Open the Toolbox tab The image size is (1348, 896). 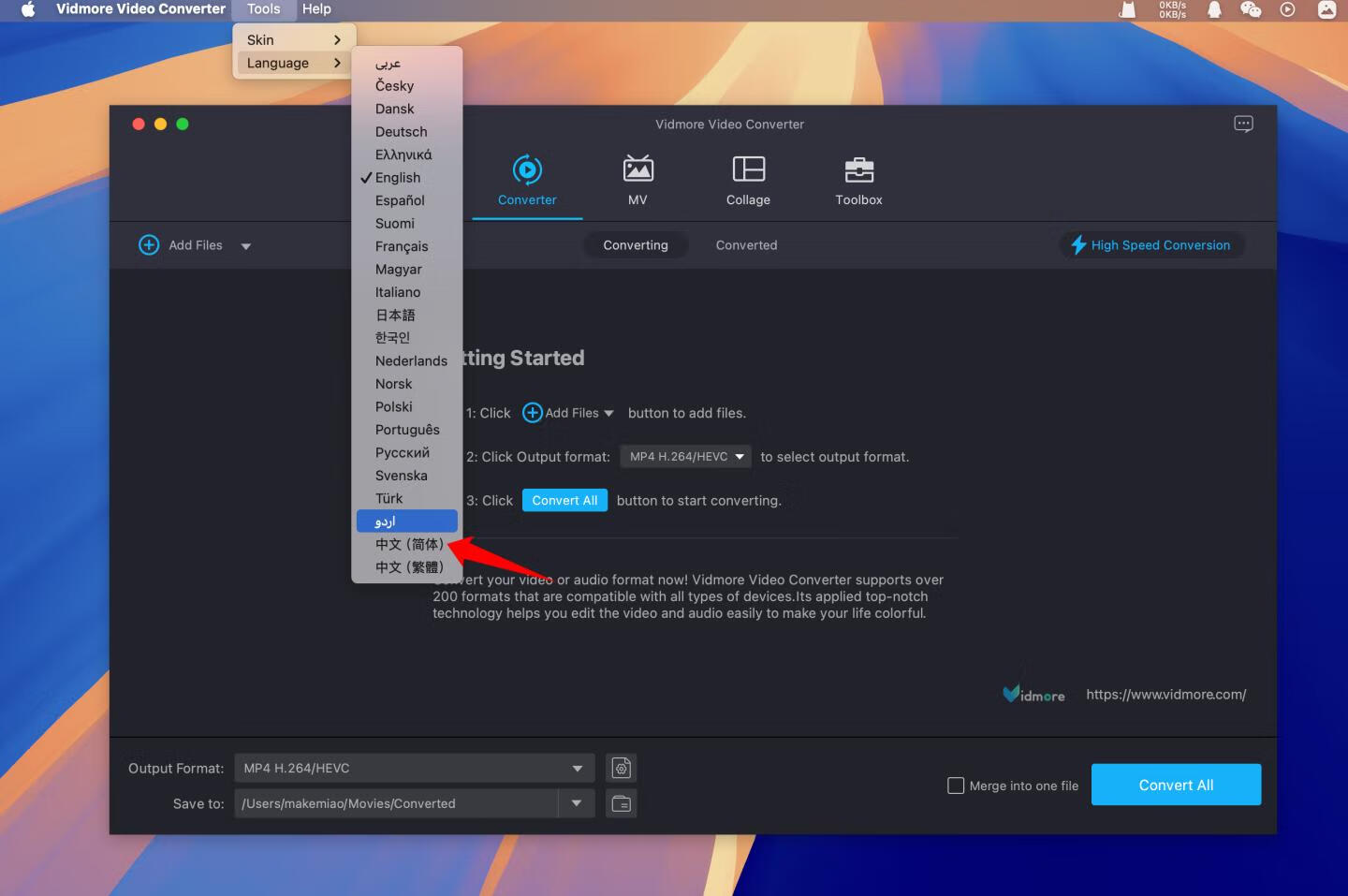click(x=858, y=182)
